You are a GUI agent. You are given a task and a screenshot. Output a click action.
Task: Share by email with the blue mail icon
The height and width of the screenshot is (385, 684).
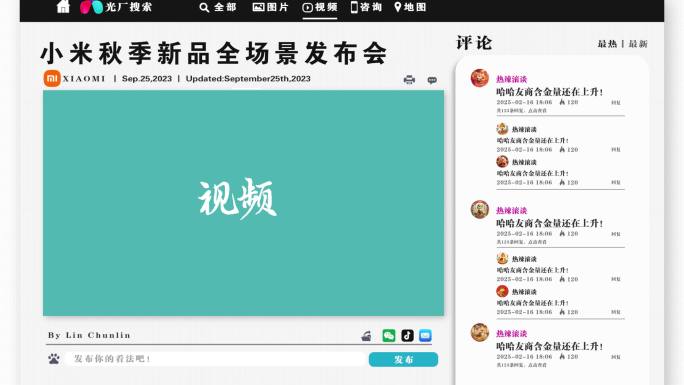(x=425, y=335)
